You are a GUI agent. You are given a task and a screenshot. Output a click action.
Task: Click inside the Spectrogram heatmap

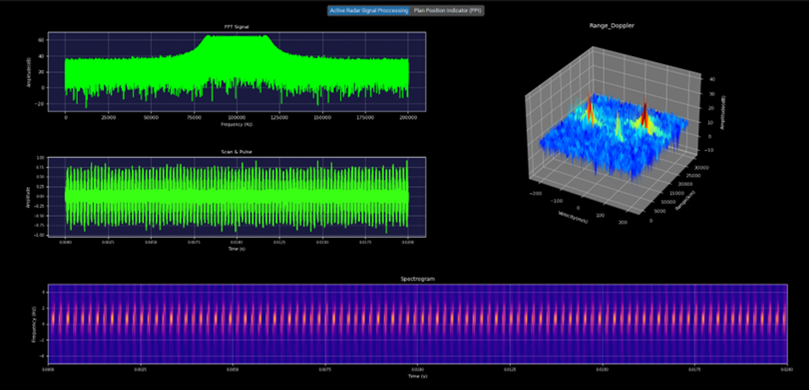tap(417, 324)
